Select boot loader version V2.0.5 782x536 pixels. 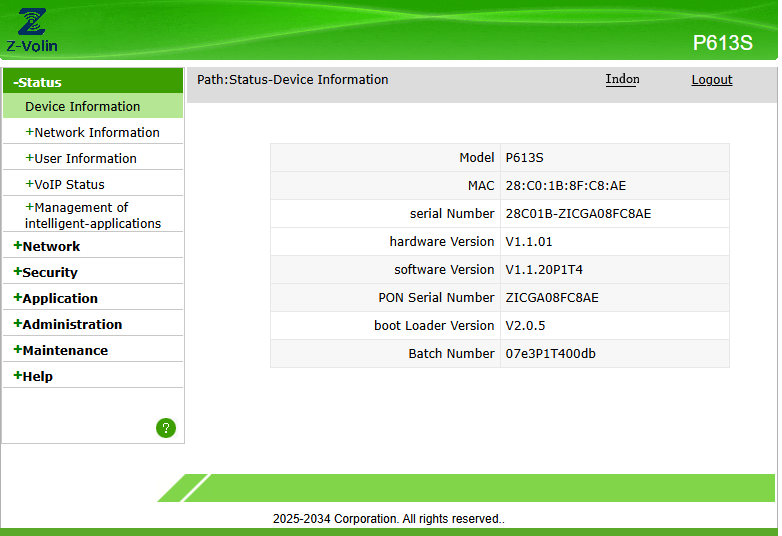point(525,326)
